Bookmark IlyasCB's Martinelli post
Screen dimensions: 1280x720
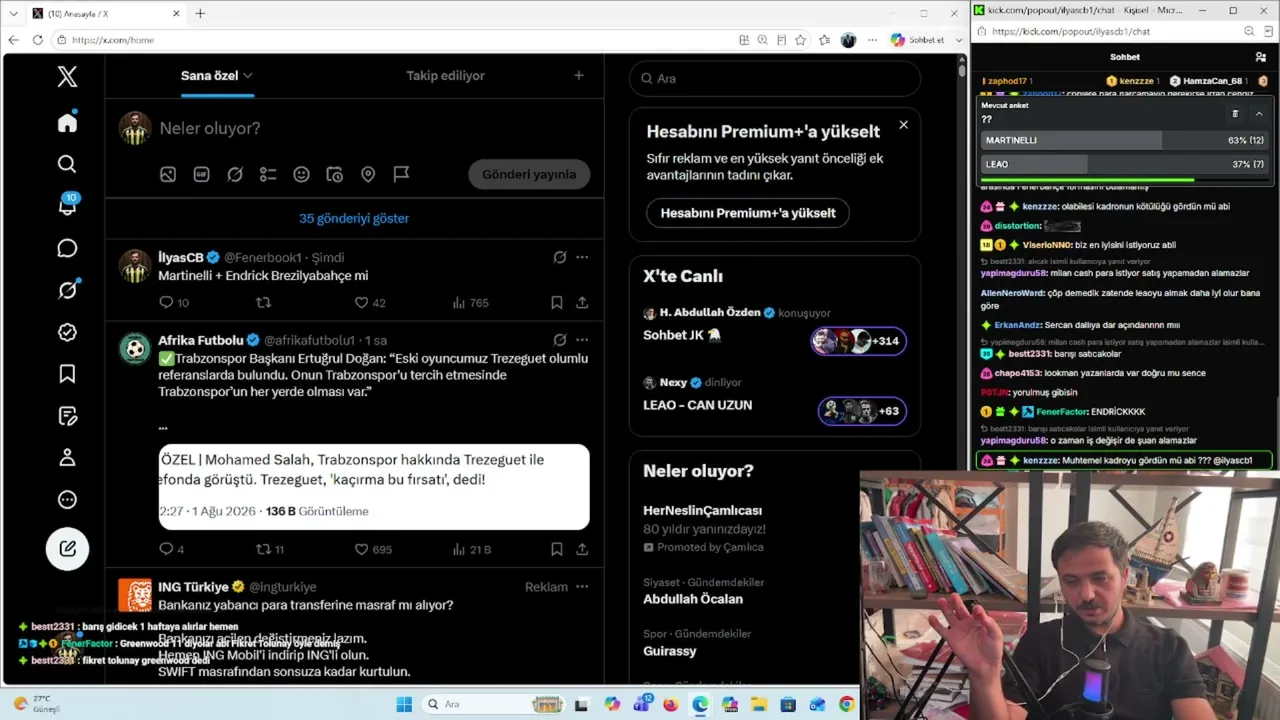pyautogui.click(x=557, y=302)
